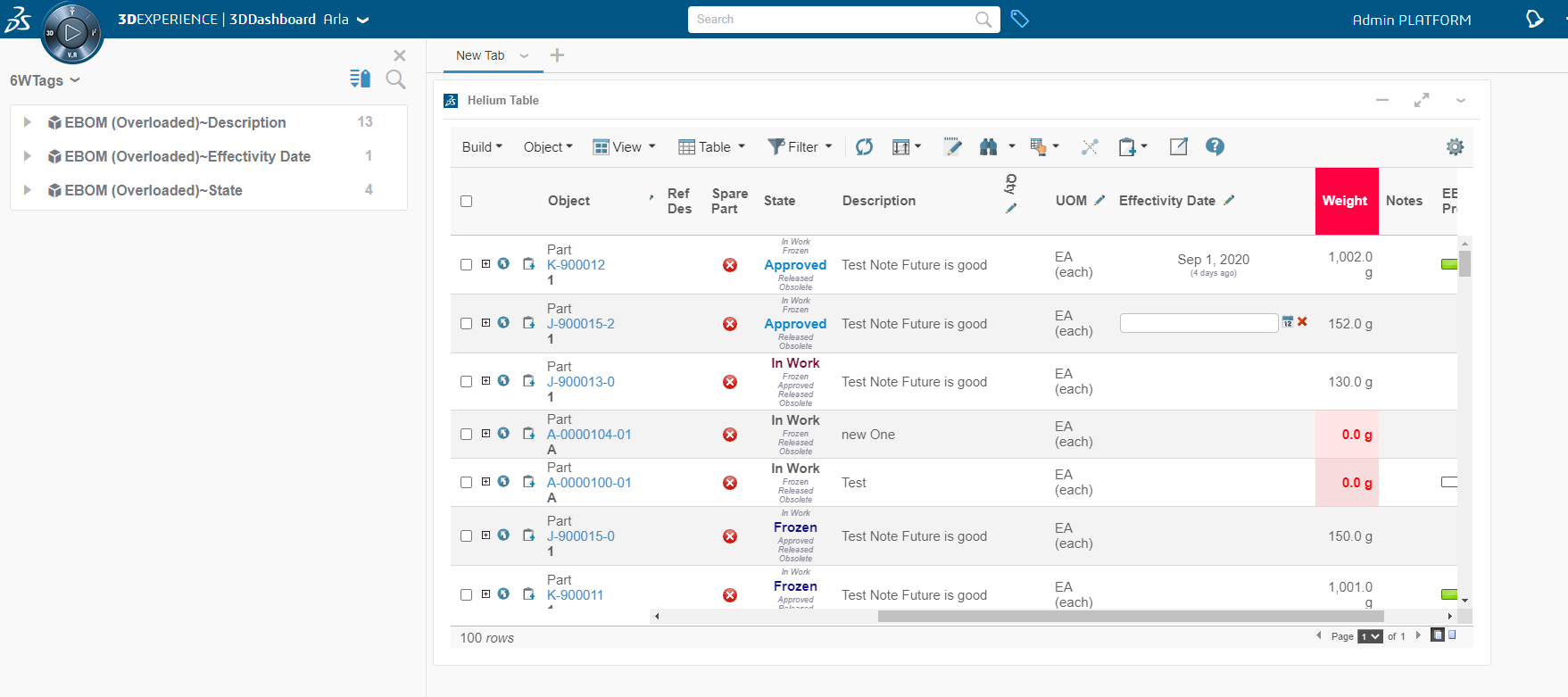Click the Effectivity Date input field
The height and width of the screenshot is (697, 1568).
click(x=1198, y=323)
